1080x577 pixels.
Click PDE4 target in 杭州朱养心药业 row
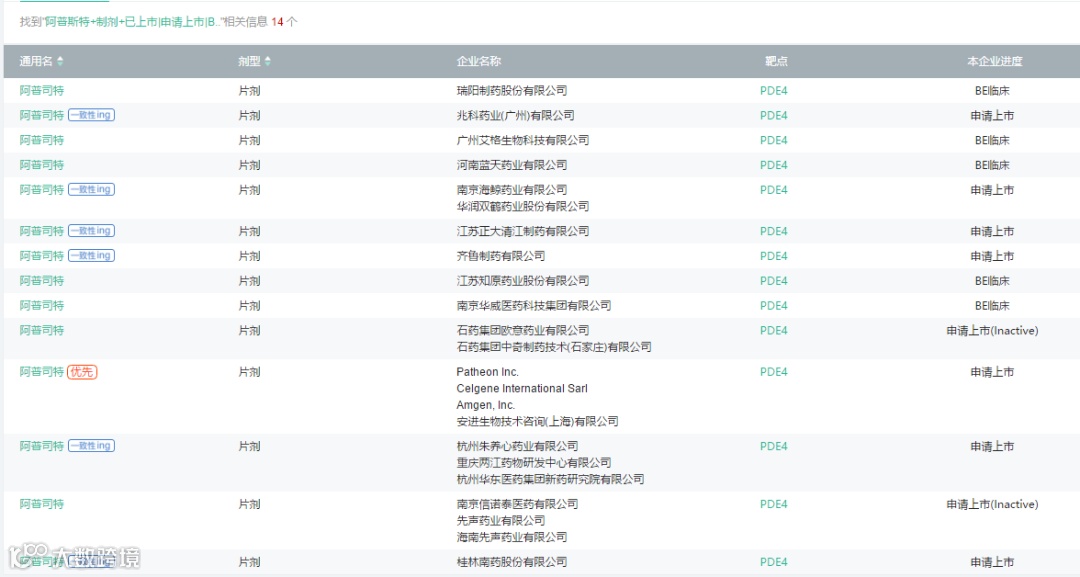click(x=773, y=445)
